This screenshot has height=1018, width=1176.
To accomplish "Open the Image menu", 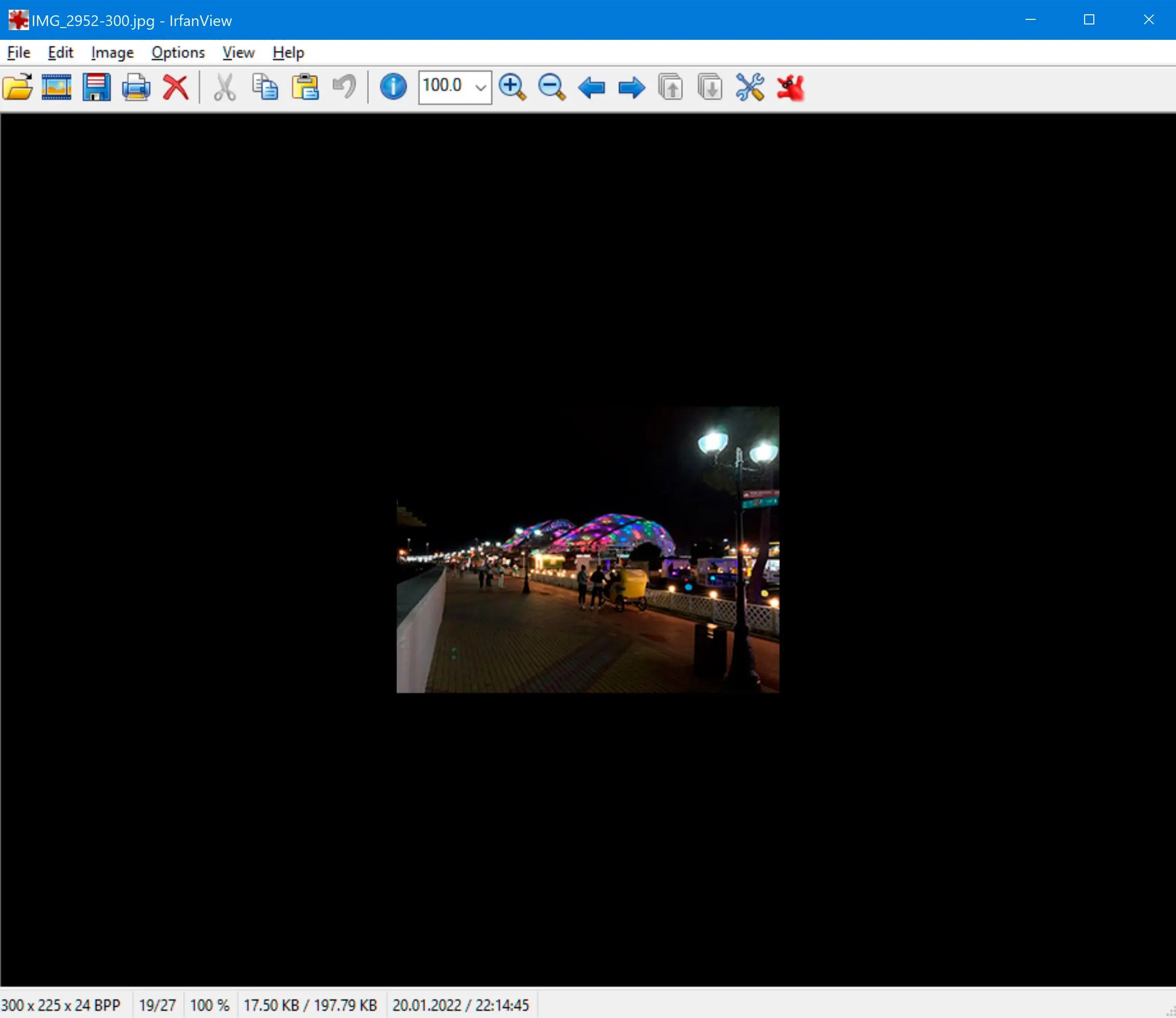I will [x=112, y=53].
